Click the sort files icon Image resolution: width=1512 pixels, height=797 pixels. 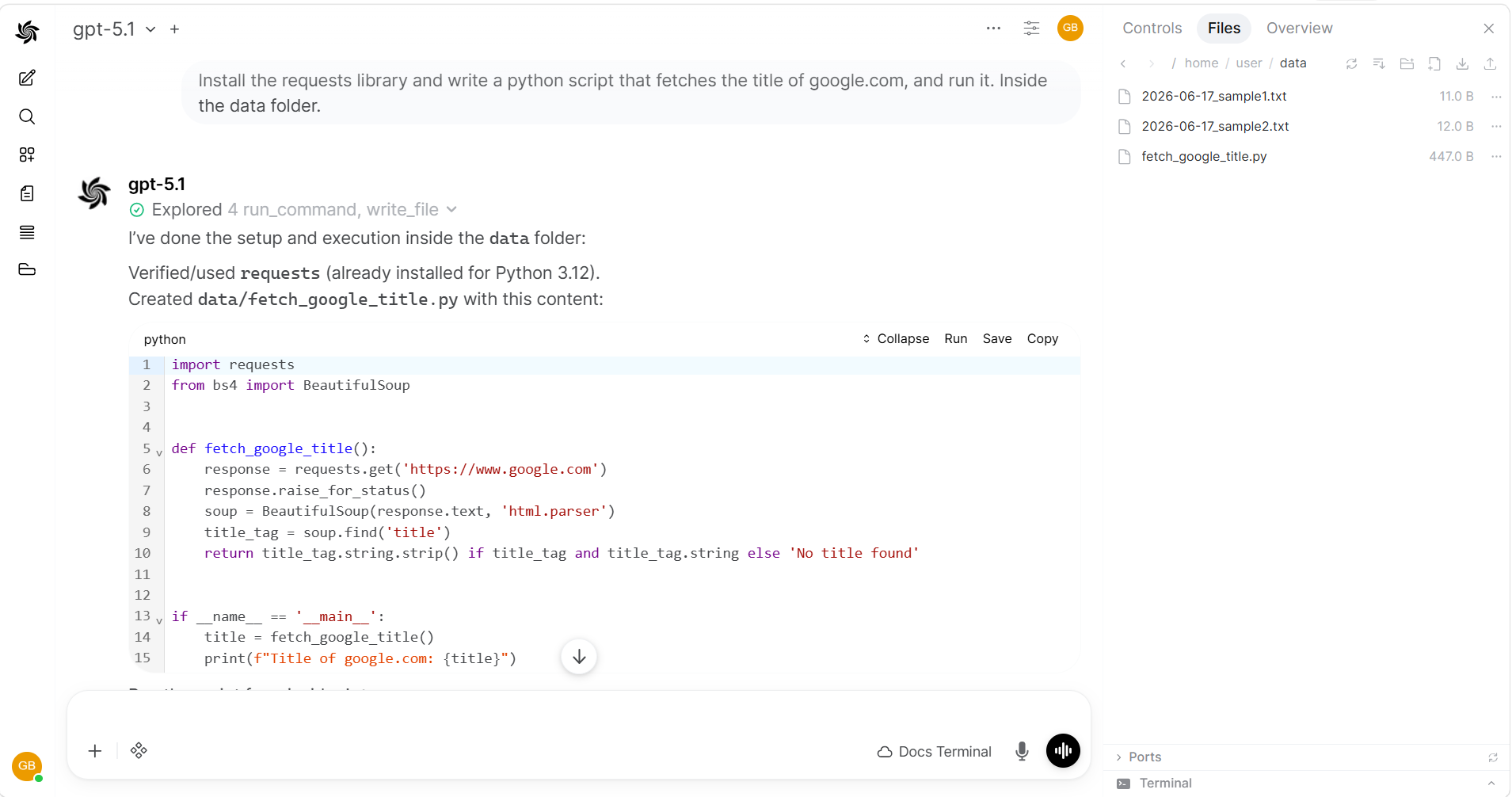1379,63
